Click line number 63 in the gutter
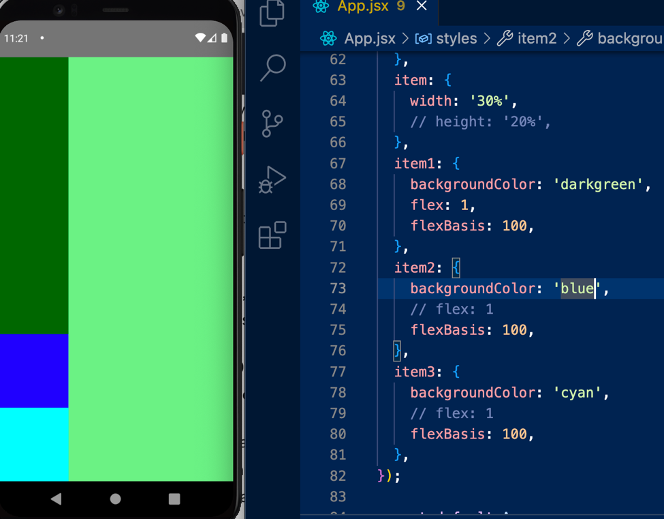Screen dimensions: 664x520 (338, 80)
